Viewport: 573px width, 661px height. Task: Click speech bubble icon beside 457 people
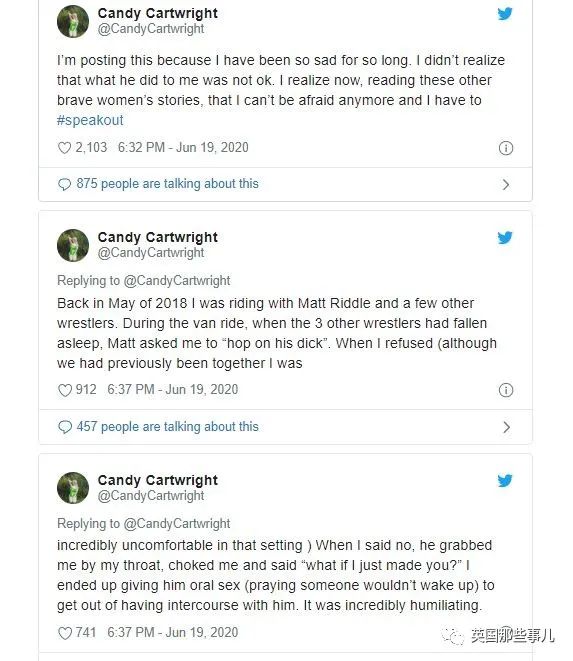(65, 427)
